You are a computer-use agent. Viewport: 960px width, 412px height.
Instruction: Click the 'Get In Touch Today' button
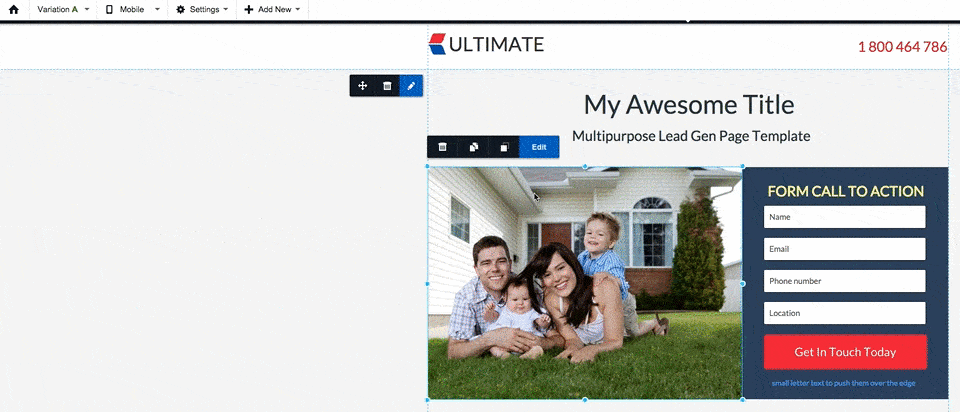[845, 352]
